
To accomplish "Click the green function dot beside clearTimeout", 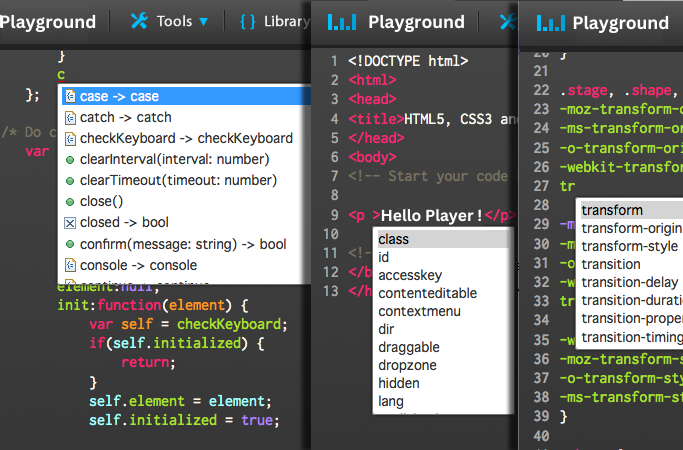I will coord(70,181).
